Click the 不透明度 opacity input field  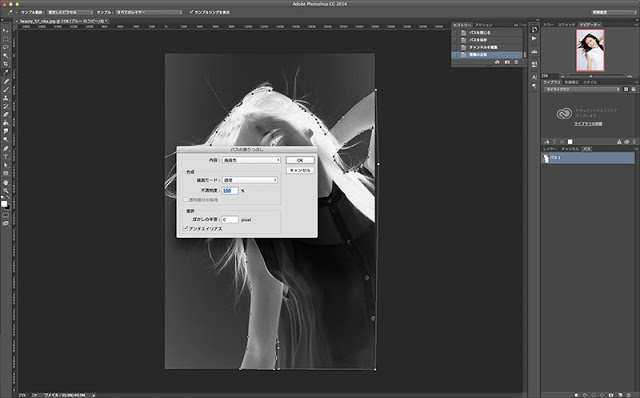230,191
